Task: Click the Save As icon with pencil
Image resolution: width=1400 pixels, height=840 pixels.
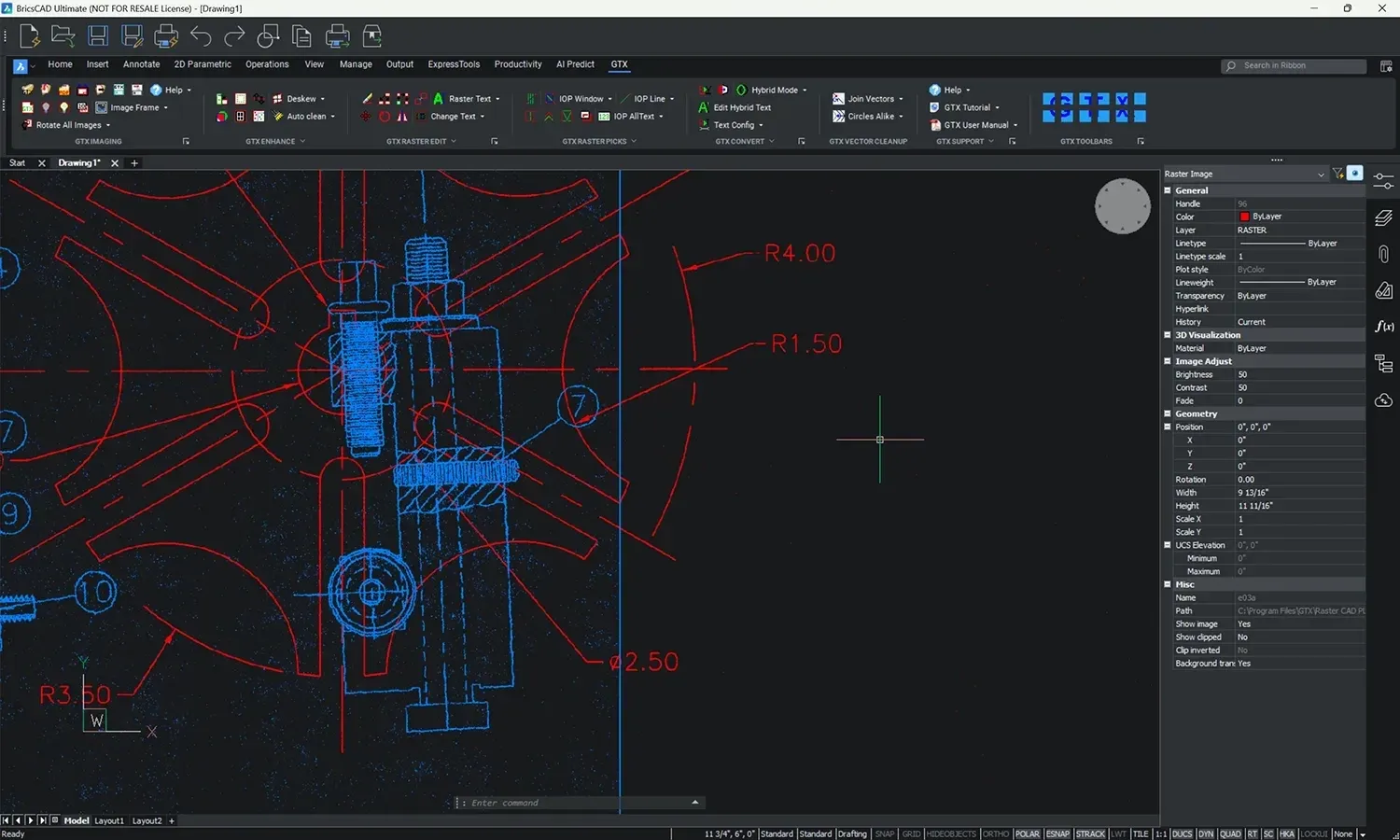Action: click(133, 36)
